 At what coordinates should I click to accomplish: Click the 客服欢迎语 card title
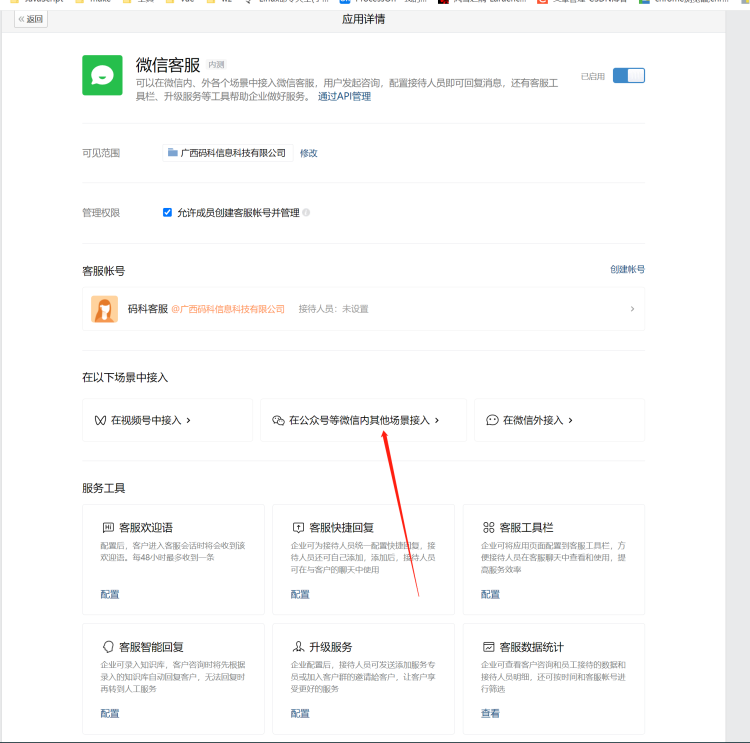(x=146, y=527)
